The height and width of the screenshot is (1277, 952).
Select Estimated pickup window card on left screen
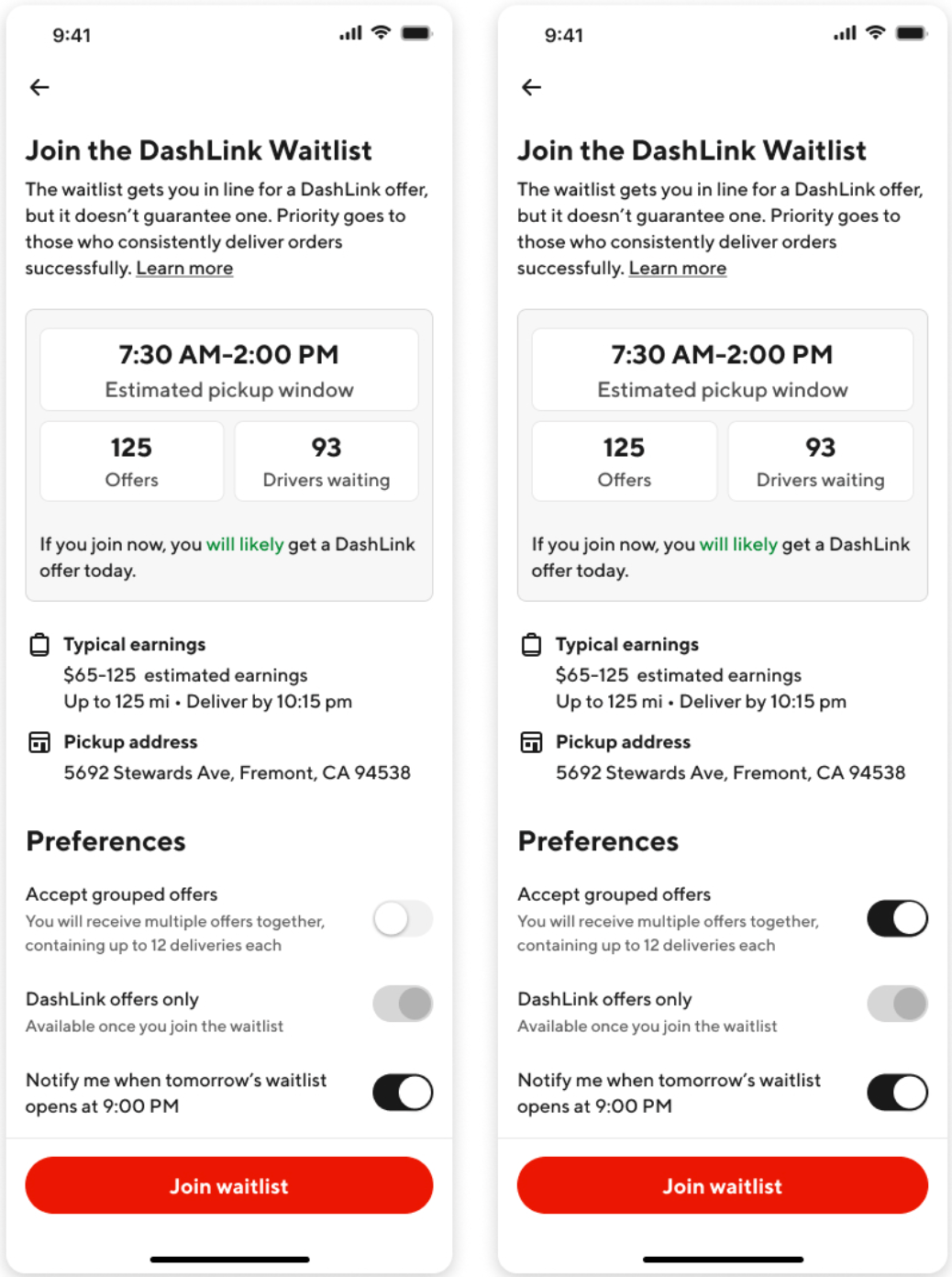pyautogui.click(x=229, y=370)
